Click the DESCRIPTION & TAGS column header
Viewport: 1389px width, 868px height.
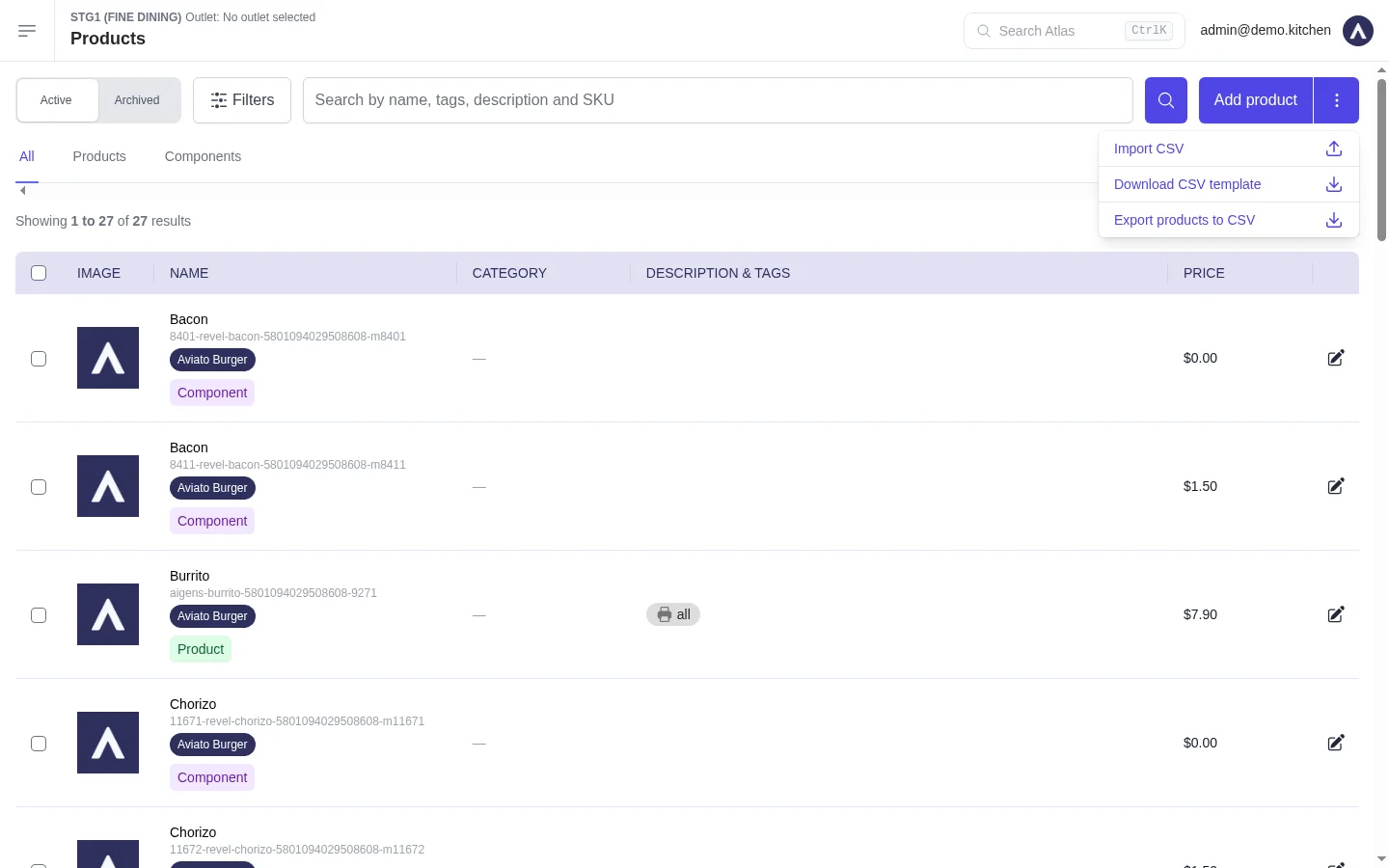tap(718, 273)
